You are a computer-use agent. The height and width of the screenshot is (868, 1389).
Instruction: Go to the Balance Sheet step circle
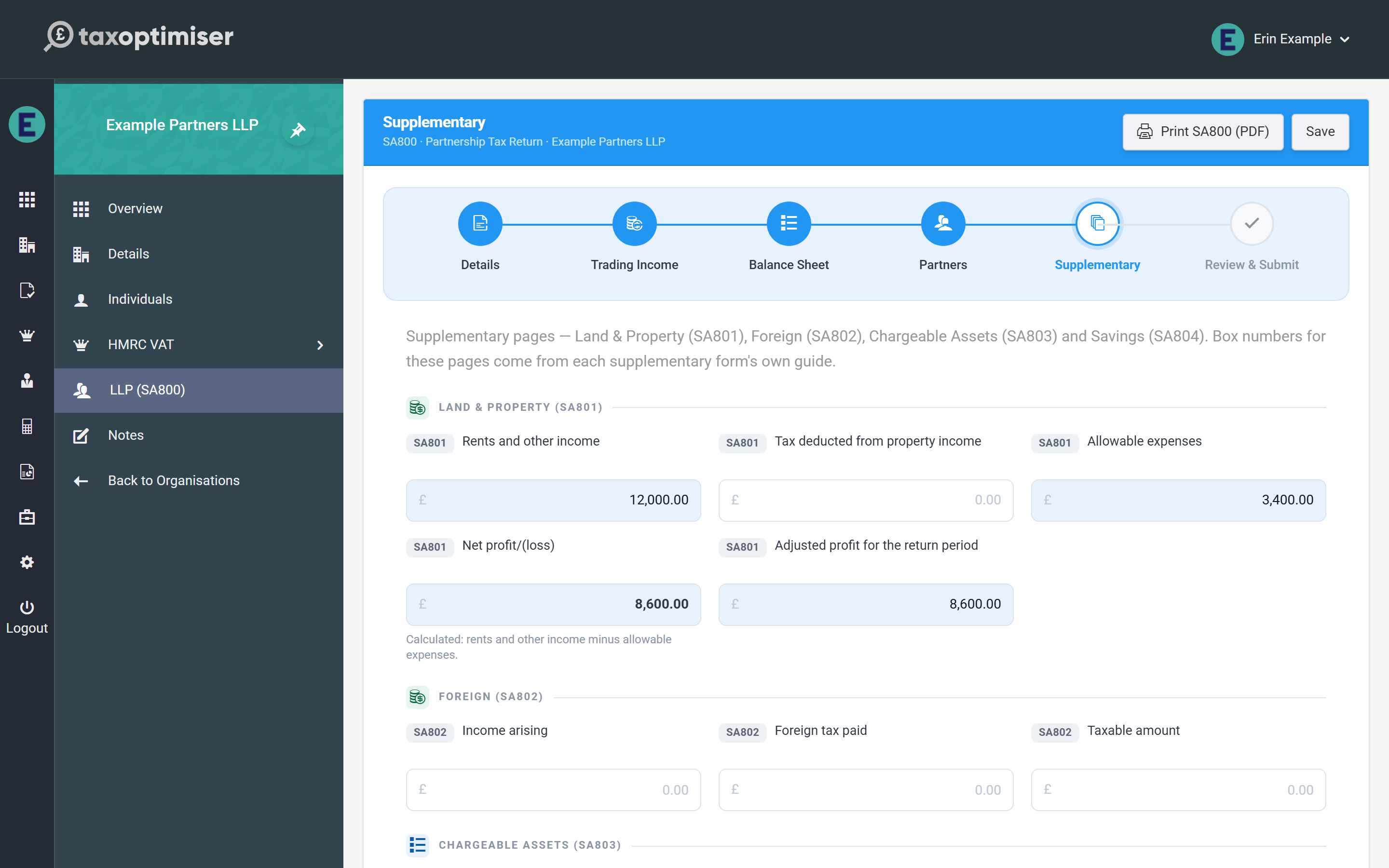point(789,223)
